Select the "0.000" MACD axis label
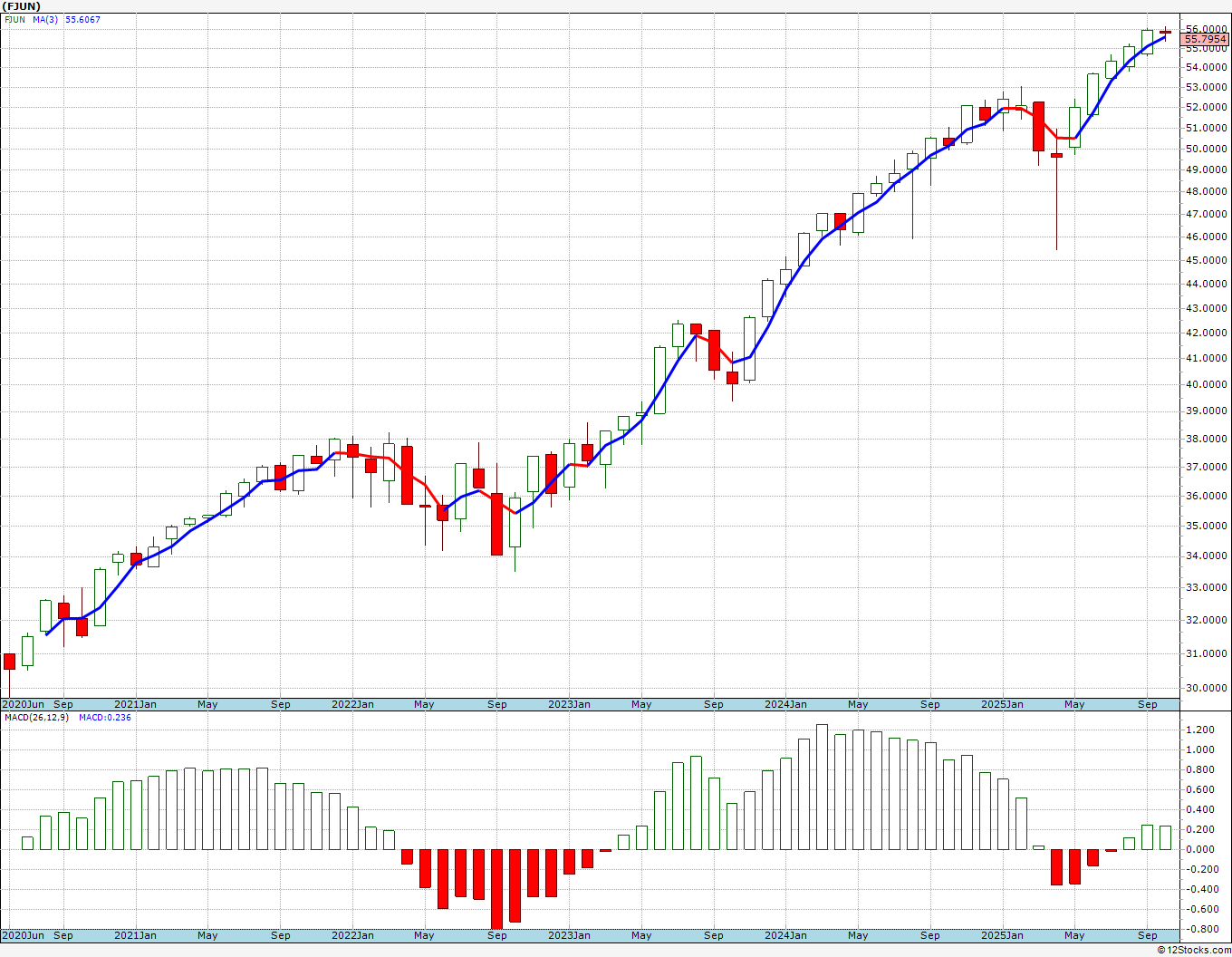The height and width of the screenshot is (957, 1232). tap(1199, 849)
